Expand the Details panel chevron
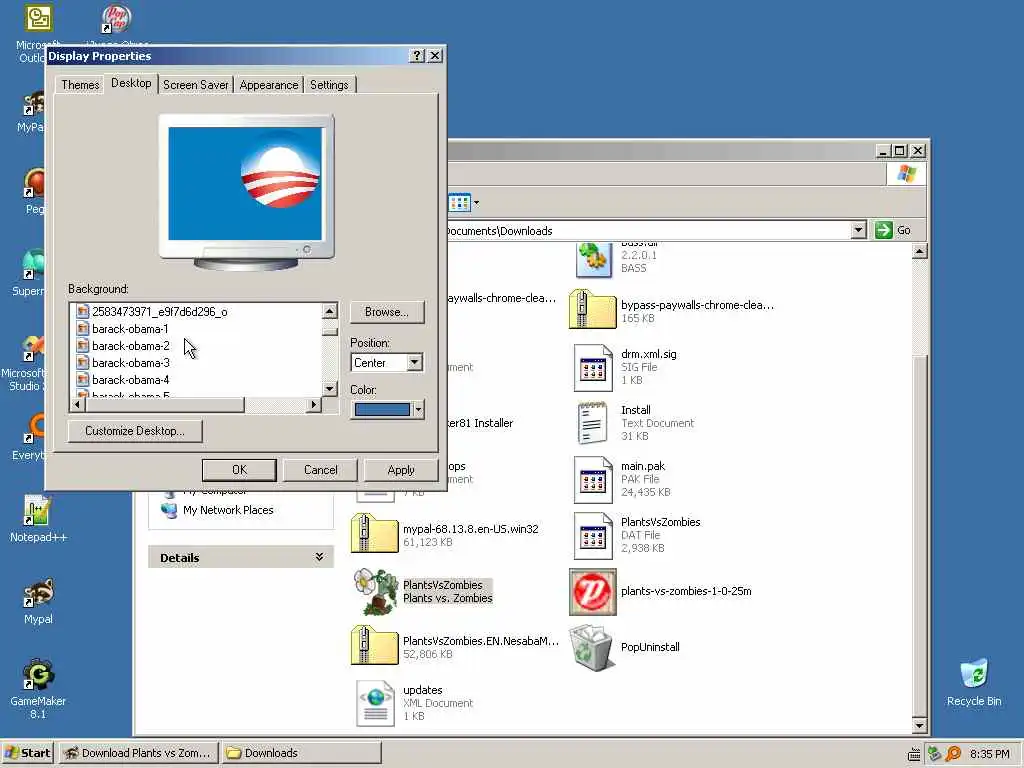The image size is (1024, 768). coord(319,557)
